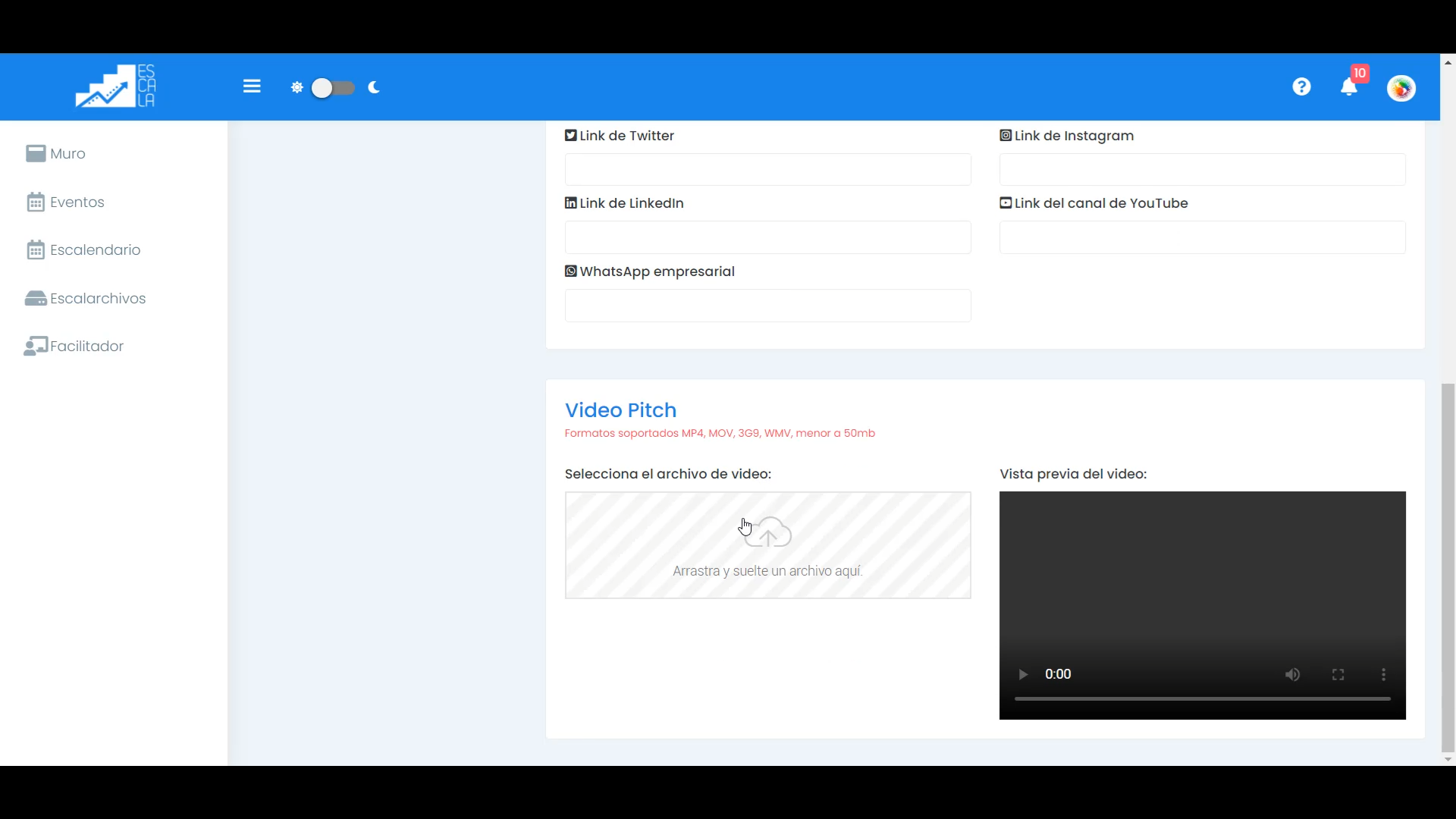
Task: Click the moon icon for dark theme
Action: point(374,88)
